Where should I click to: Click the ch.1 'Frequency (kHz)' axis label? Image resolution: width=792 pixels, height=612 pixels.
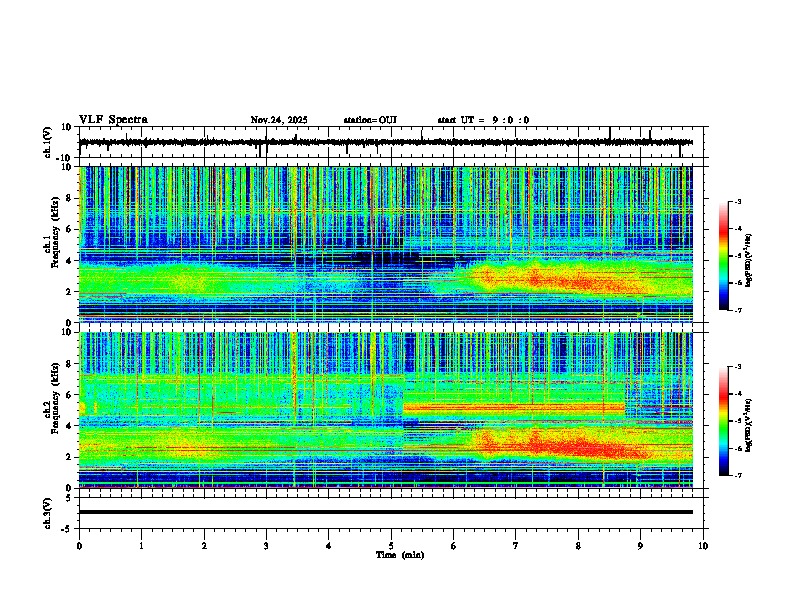click(56, 232)
